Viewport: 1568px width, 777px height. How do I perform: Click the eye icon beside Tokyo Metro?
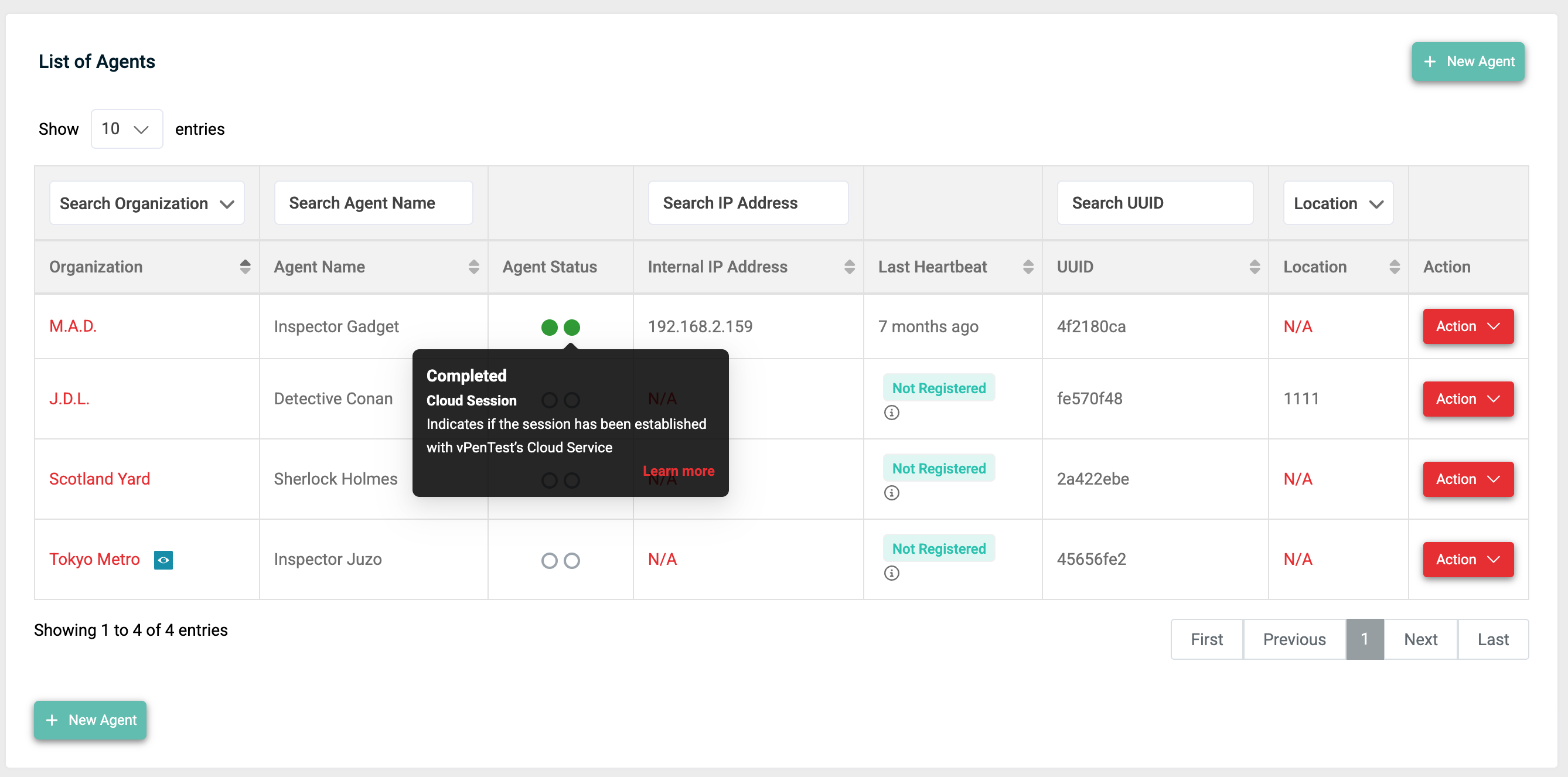(x=163, y=559)
